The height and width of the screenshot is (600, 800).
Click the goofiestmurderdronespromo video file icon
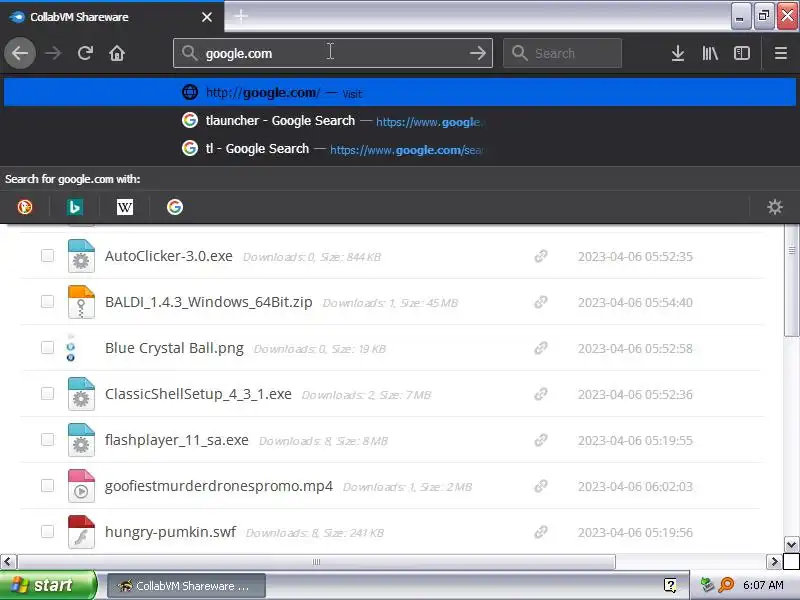coord(81,486)
